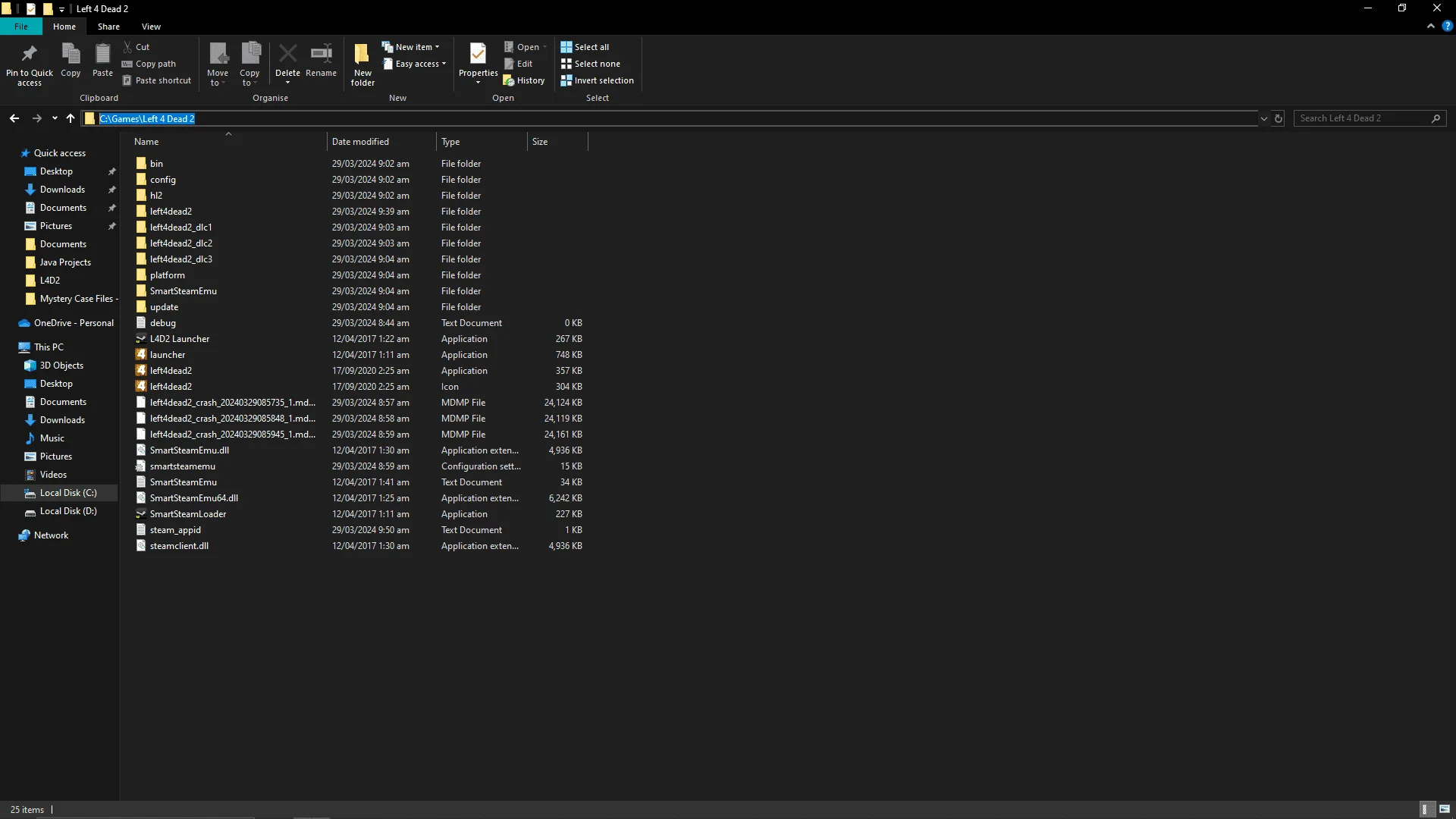Open L4D2 folder in Quick access
Screen dimensions: 1456x819
49,281
